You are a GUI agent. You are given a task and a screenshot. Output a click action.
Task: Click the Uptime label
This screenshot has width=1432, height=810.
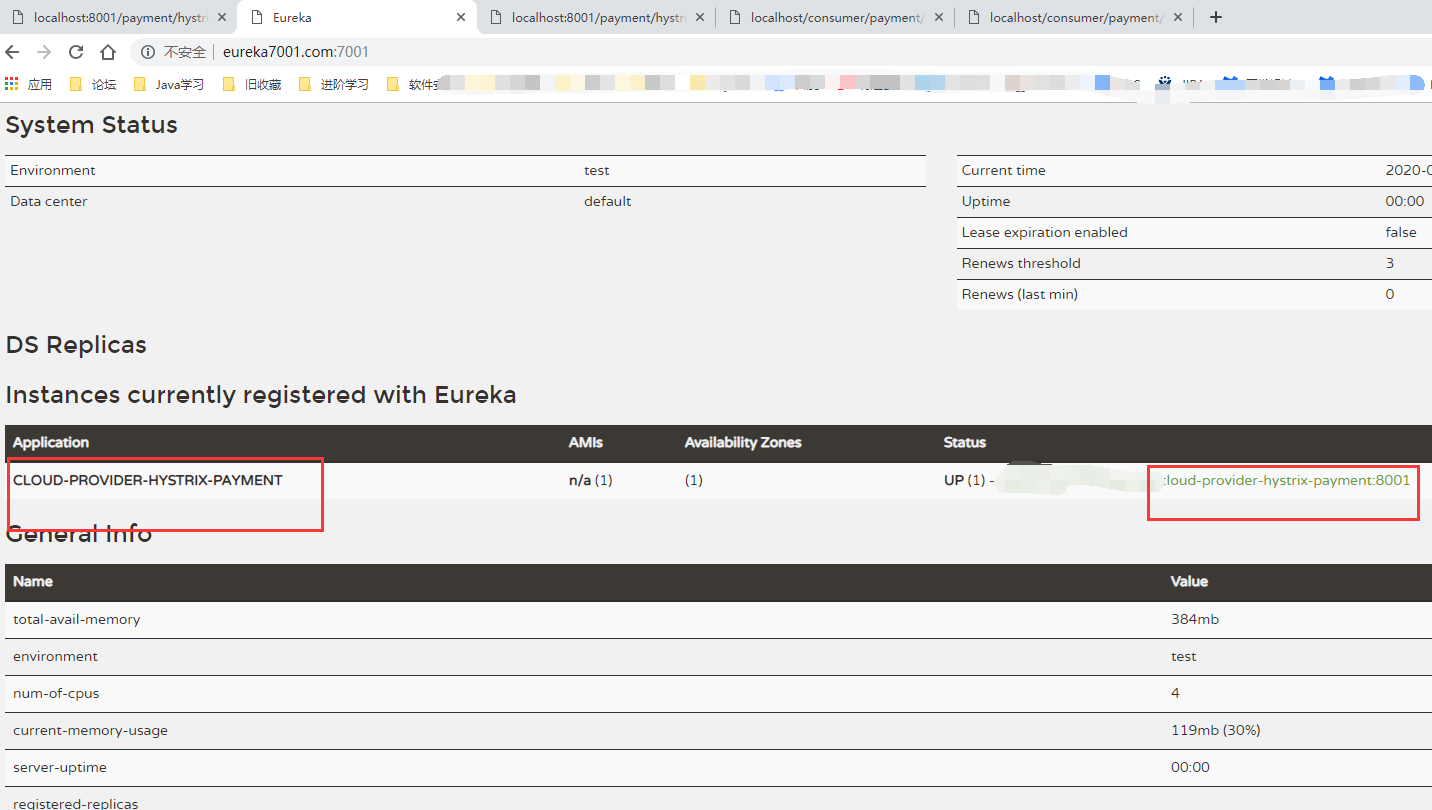pos(986,202)
